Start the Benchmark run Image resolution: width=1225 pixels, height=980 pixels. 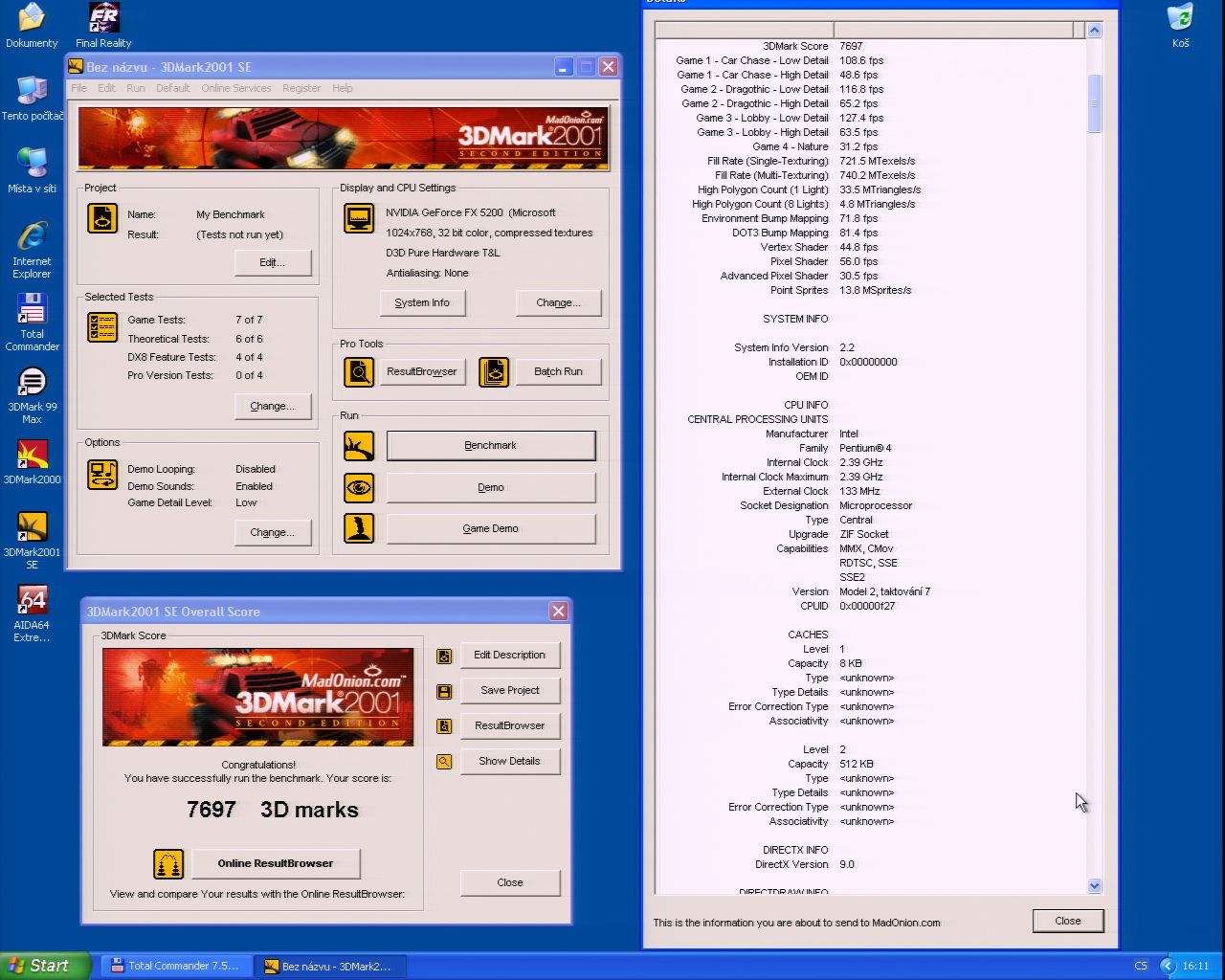(x=491, y=445)
